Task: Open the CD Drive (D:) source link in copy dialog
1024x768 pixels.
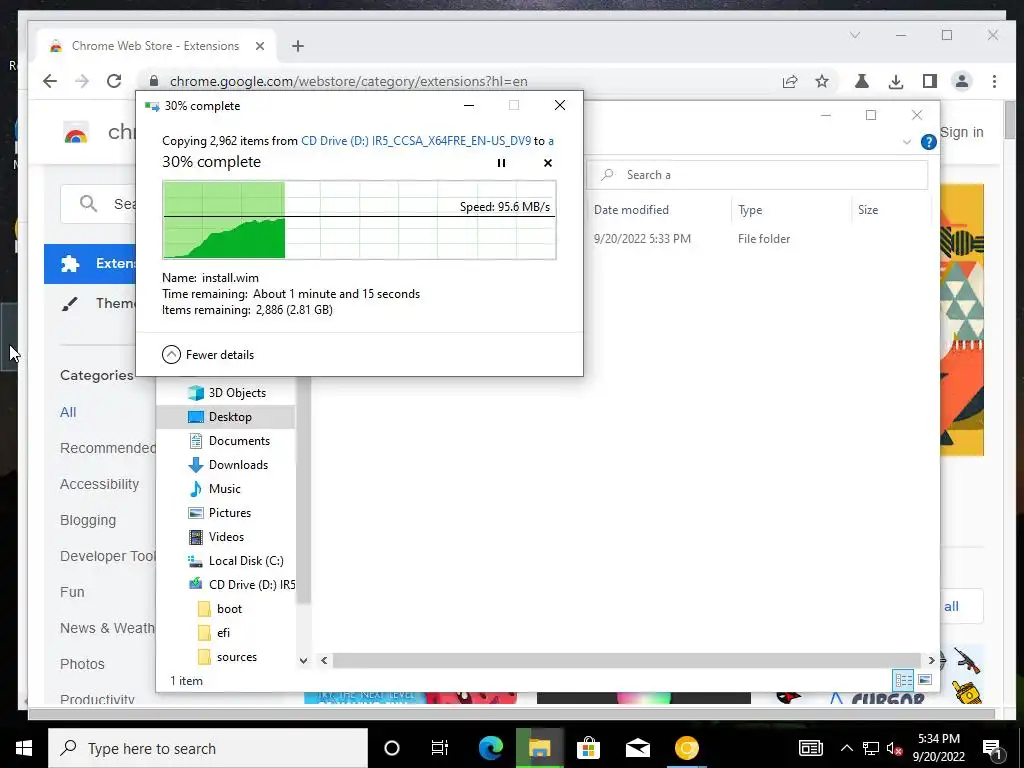Action: pos(416,140)
